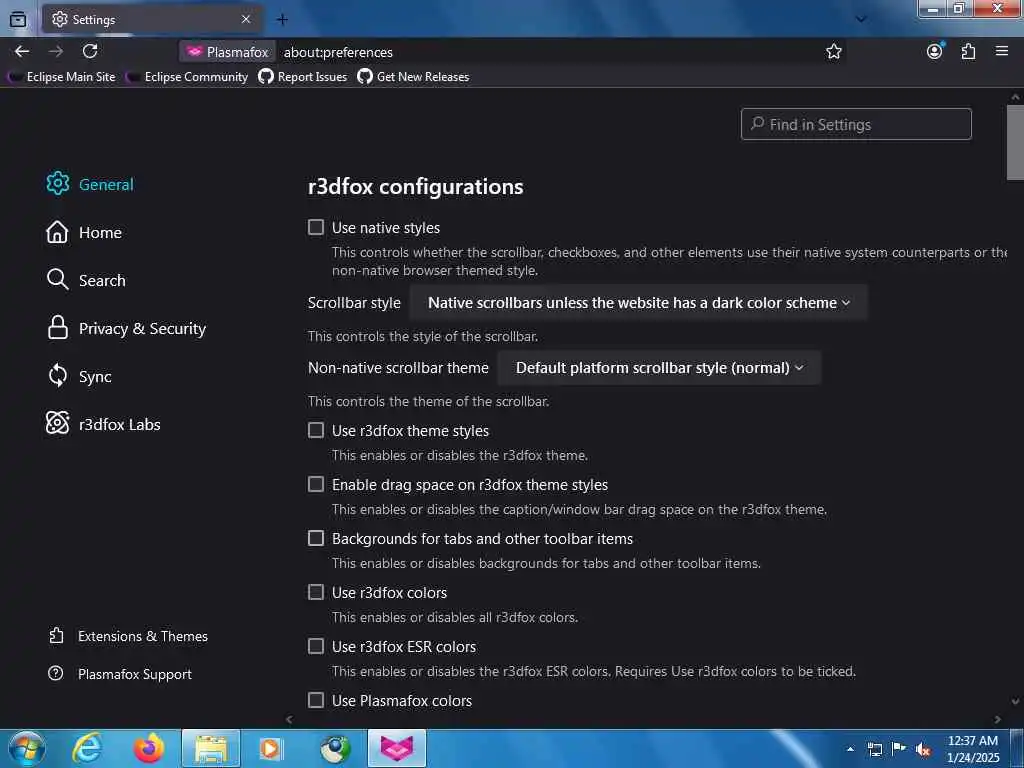Enable Use r3dfox theme styles checkbox
Screen dimensions: 1024x768
(x=316, y=430)
